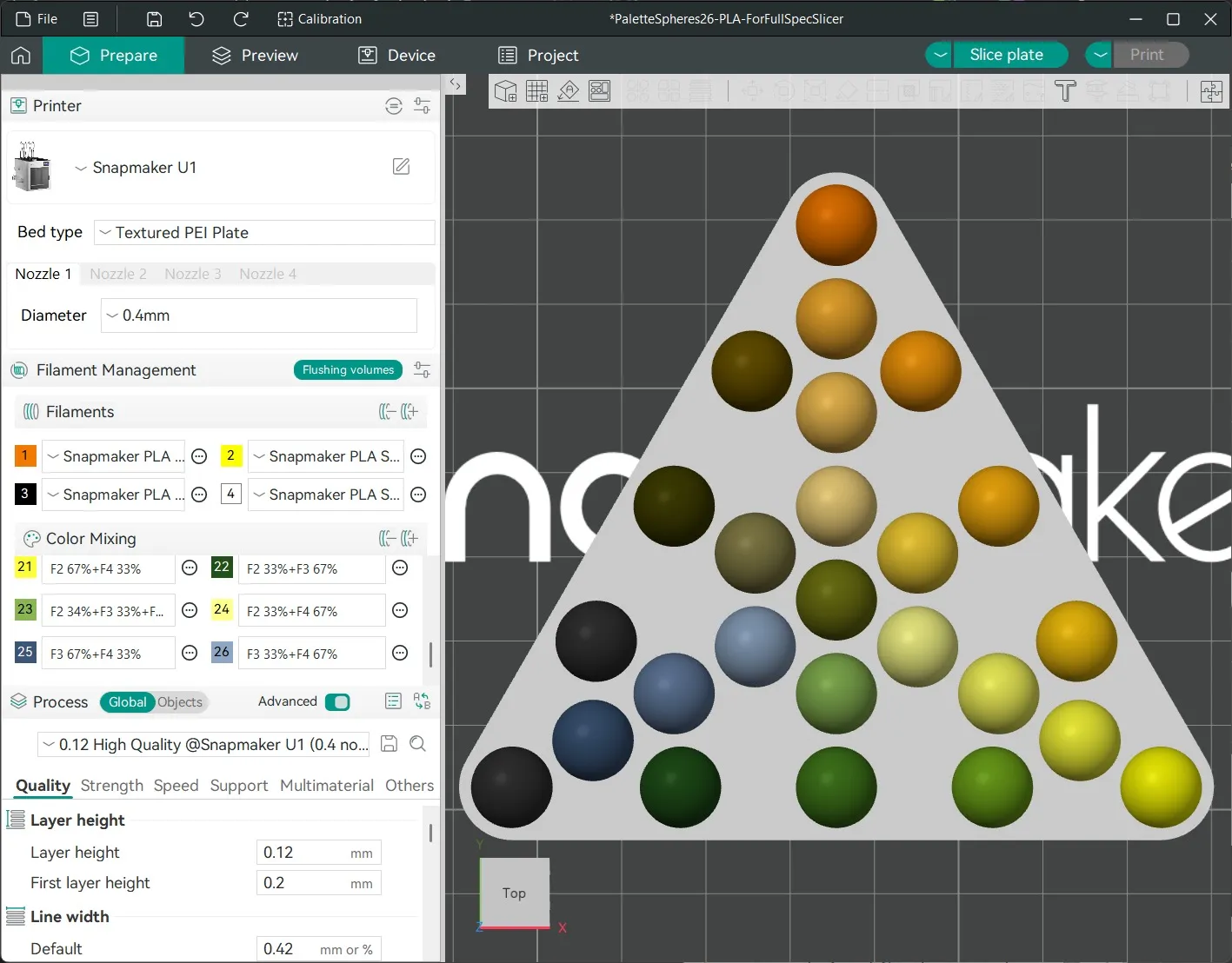Open the search process settings magnifier
Screen dimensions: 1232x963
pyautogui.click(x=417, y=744)
